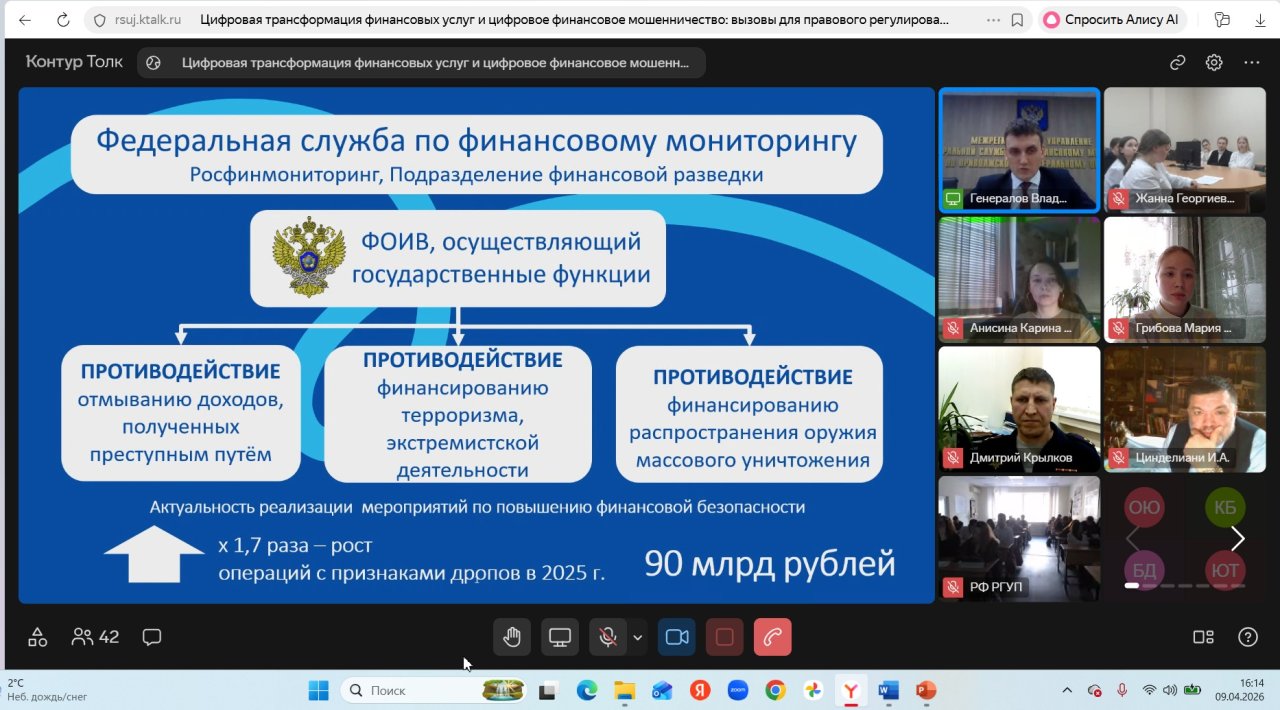Open three-dot more menu in meeting header
The width and height of the screenshot is (1280, 710).
pyautogui.click(x=1251, y=62)
